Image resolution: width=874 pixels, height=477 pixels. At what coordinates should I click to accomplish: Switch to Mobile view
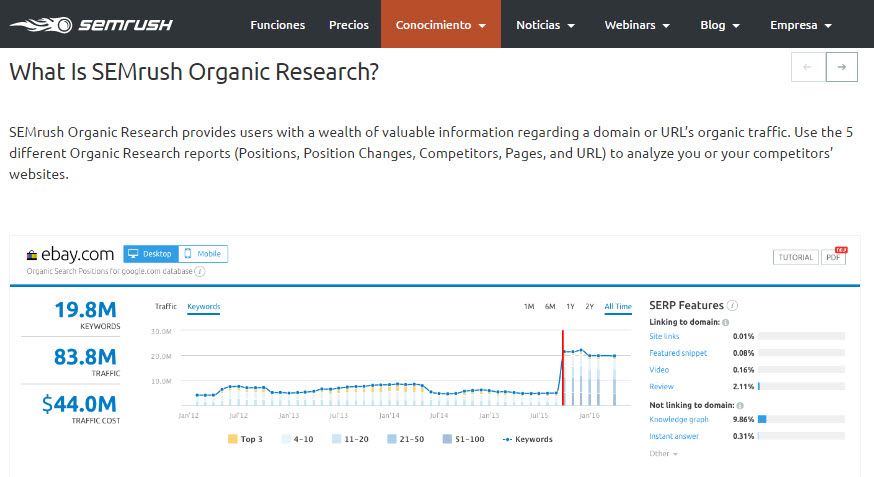[203, 254]
